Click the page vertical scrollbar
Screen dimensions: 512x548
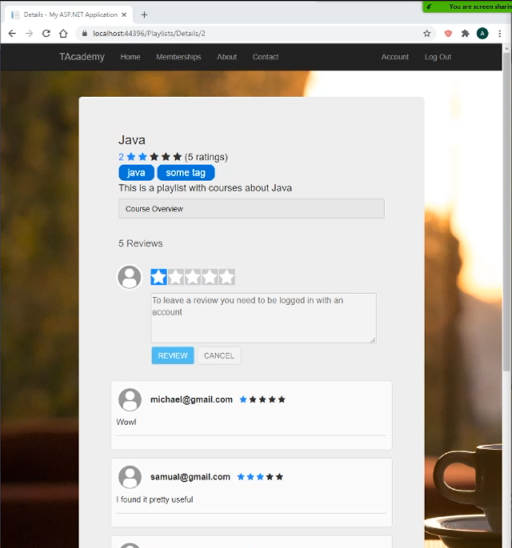(x=507, y=210)
